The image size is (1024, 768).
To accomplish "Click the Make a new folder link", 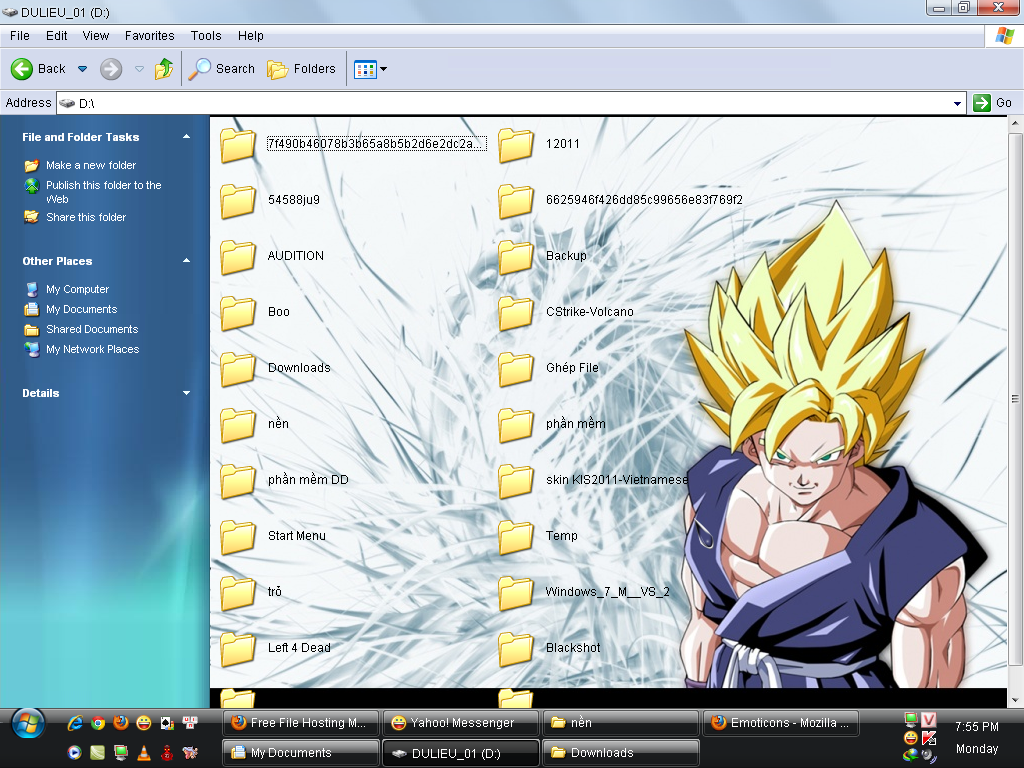I will click(90, 165).
